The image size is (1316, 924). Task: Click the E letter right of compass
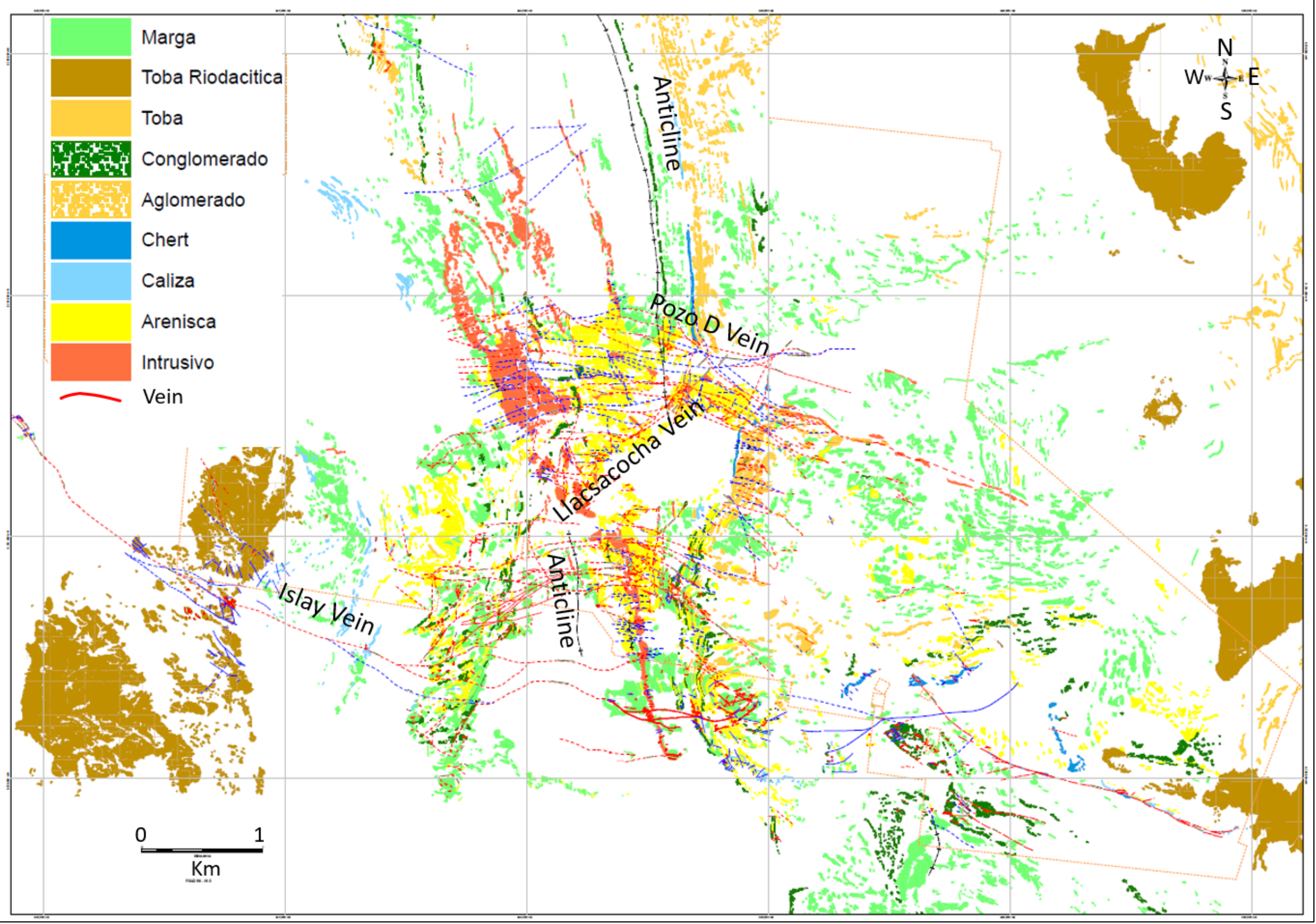1253,77
